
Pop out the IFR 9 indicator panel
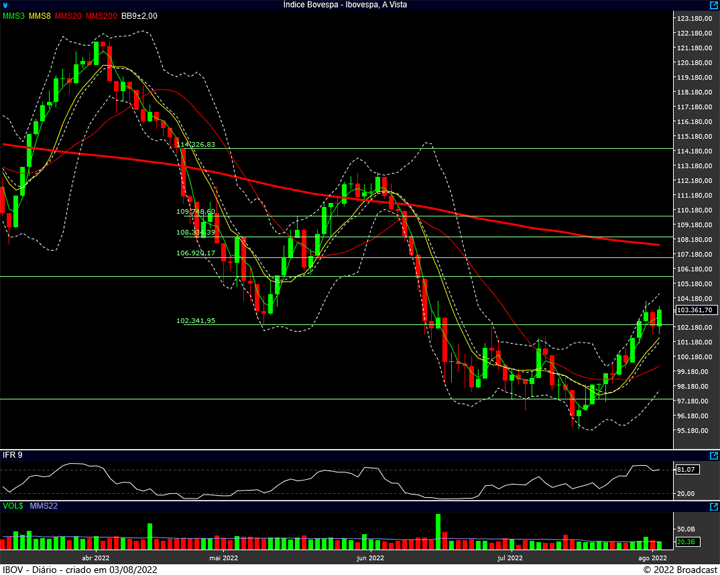tap(714, 456)
